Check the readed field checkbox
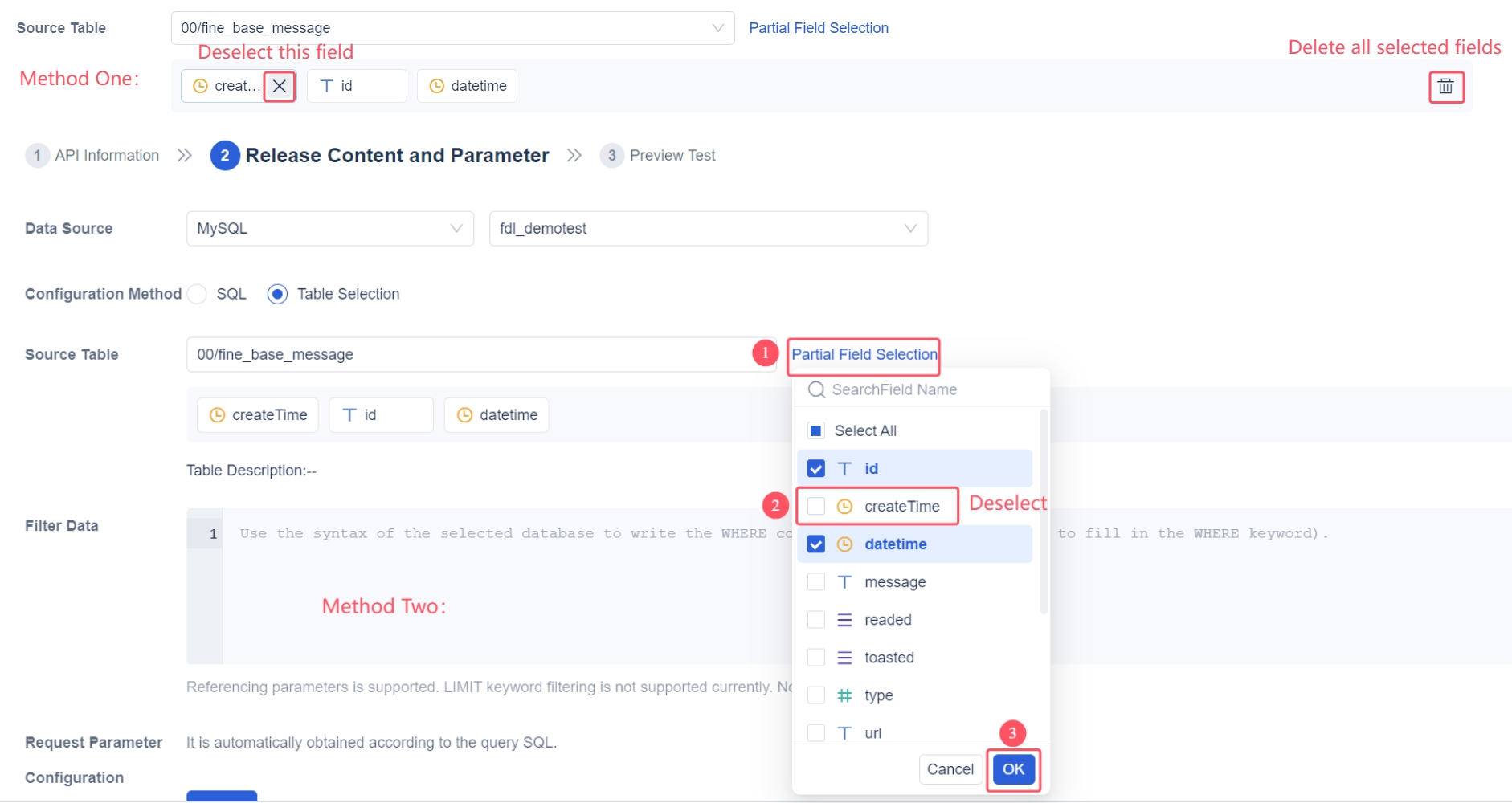The width and height of the screenshot is (1512, 803). [815, 620]
